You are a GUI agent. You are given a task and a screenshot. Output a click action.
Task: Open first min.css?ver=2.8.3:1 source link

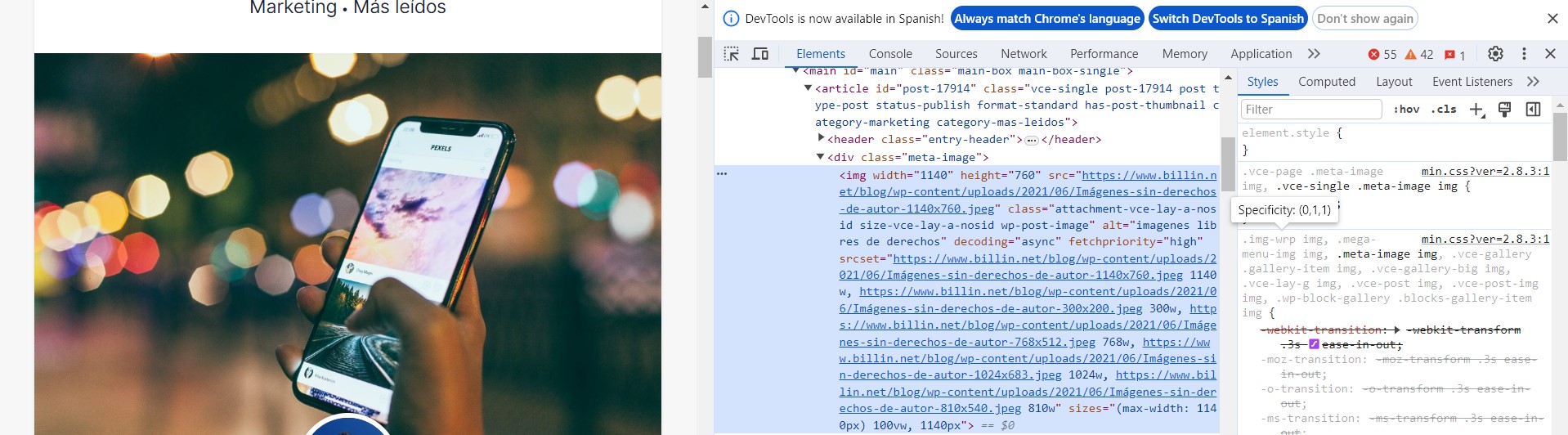coord(1485,172)
